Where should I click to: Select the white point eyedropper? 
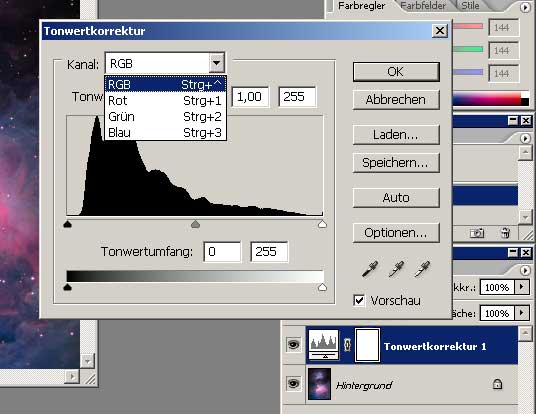point(422,269)
